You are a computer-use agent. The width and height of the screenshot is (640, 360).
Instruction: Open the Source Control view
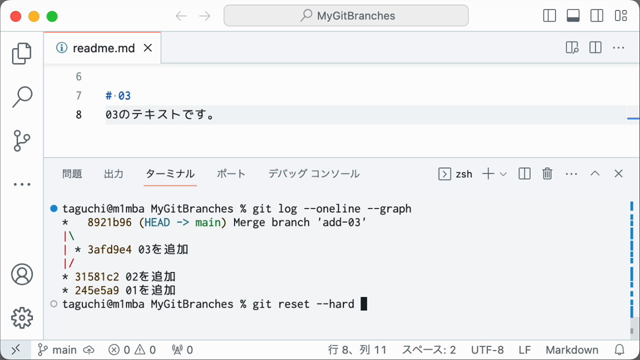[22, 141]
